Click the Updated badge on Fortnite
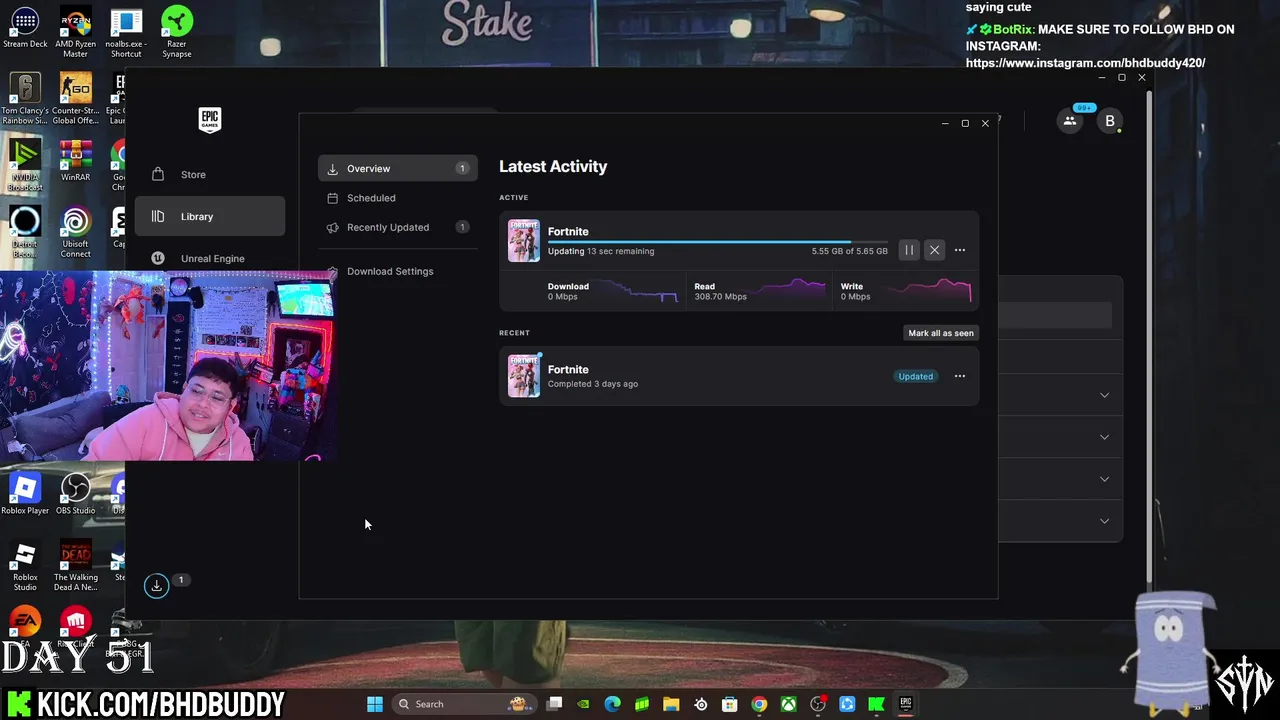The image size is (1280, 720). 915,376
